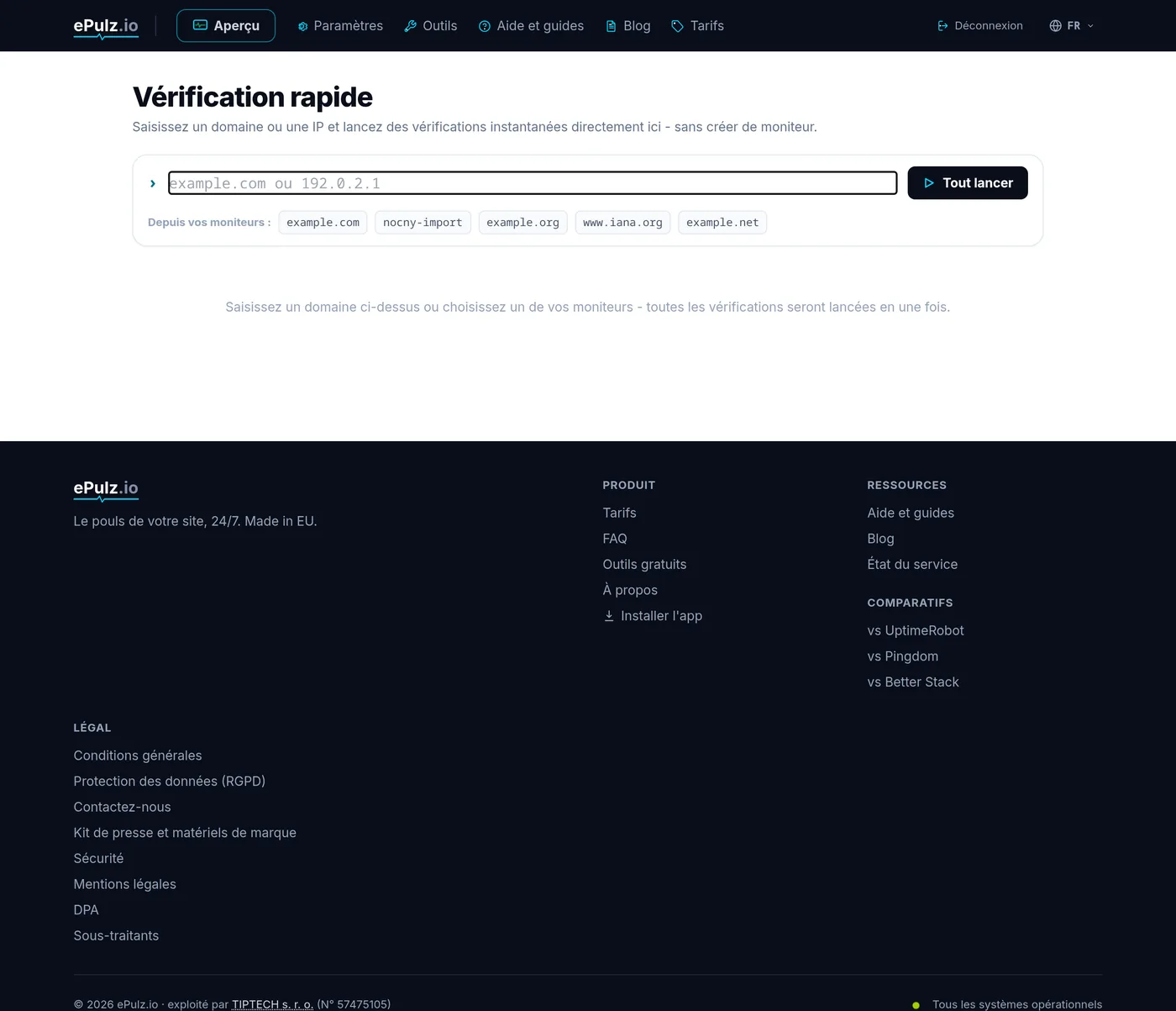Open the Outils gratuits footer link
Screen dimensions: 1176x1011
[x=644, y=565]
